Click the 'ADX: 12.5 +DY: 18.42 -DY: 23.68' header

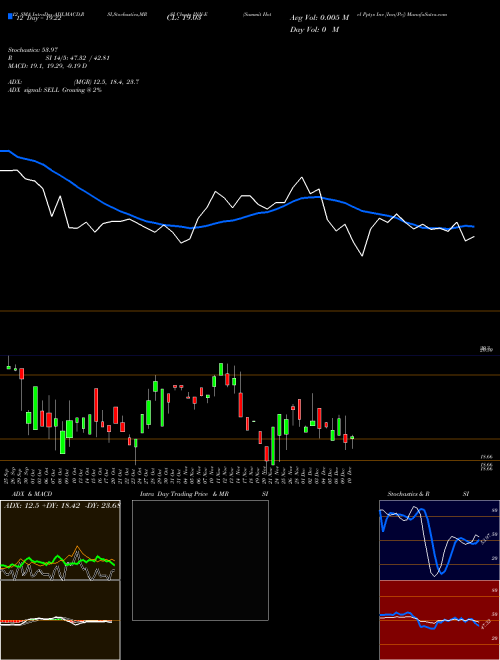(x=61, y=505)
